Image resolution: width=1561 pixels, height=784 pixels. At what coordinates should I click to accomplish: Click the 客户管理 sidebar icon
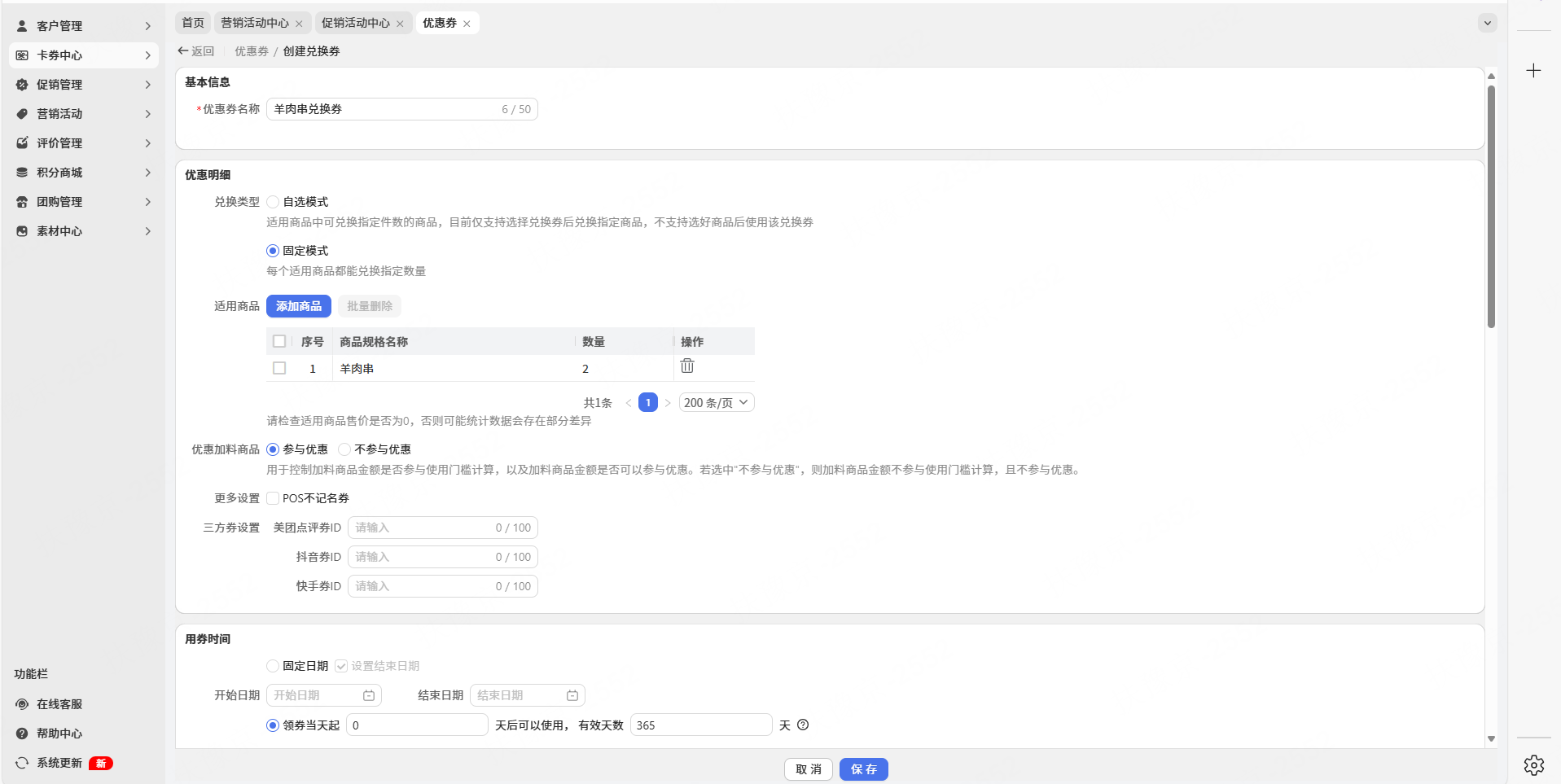(x=22, y=26)
